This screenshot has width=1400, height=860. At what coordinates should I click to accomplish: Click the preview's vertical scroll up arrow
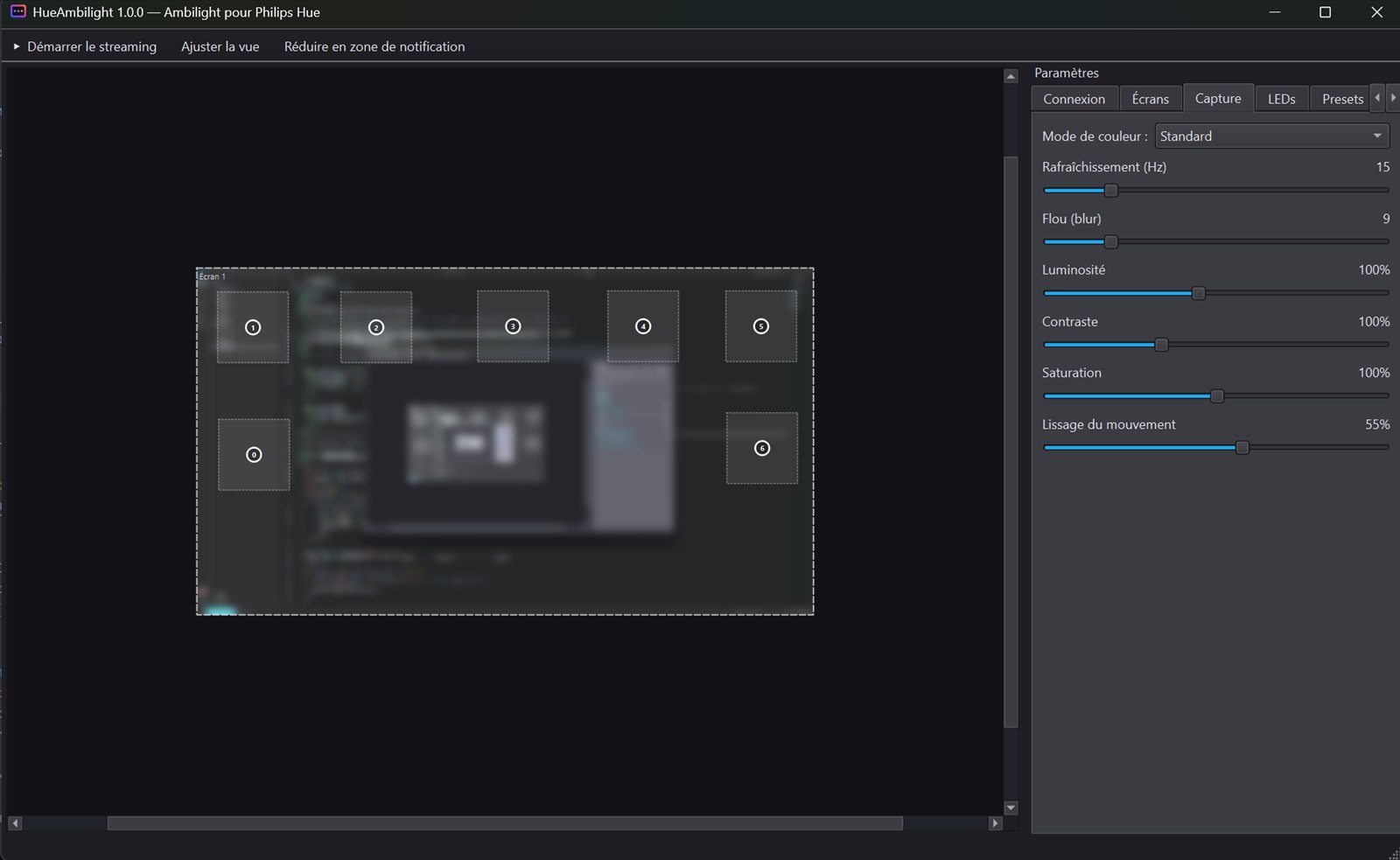pyautogui.click(x=1011, y=76)
